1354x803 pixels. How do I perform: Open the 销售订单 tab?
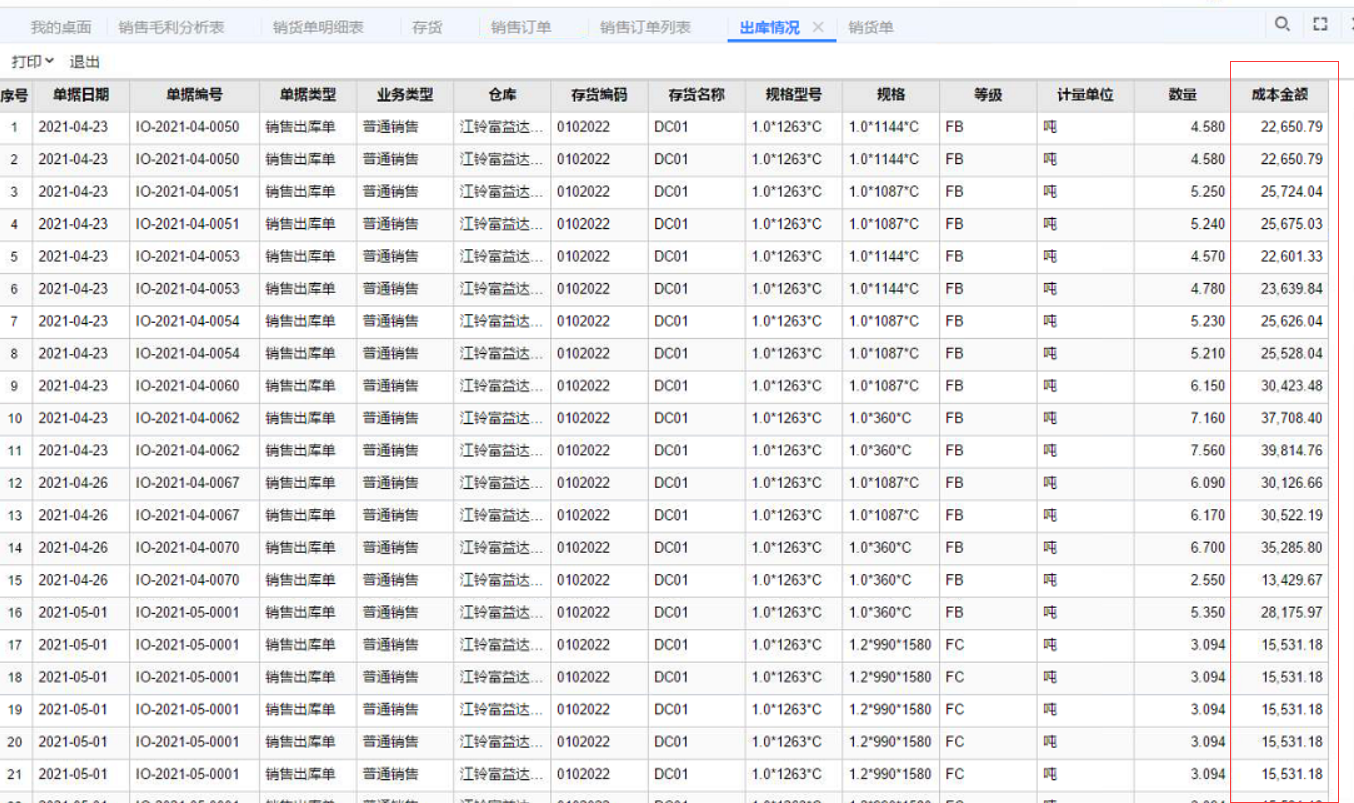[x=521, y=28]
